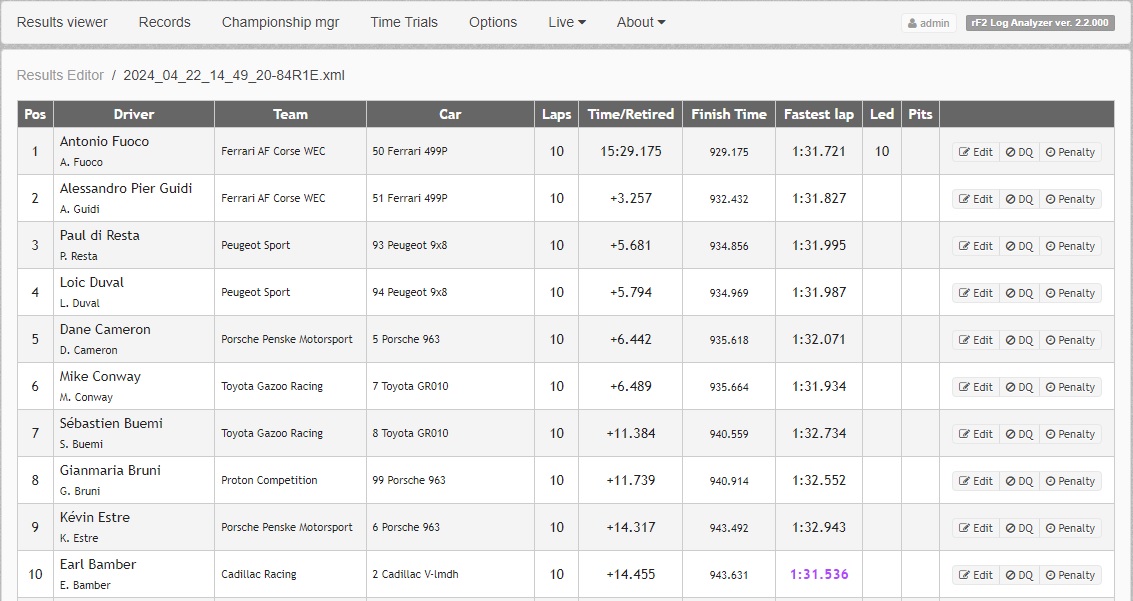The width and height of the screenshot is (1133, 601).
Task: Click the Team column header
Action: 290,114
